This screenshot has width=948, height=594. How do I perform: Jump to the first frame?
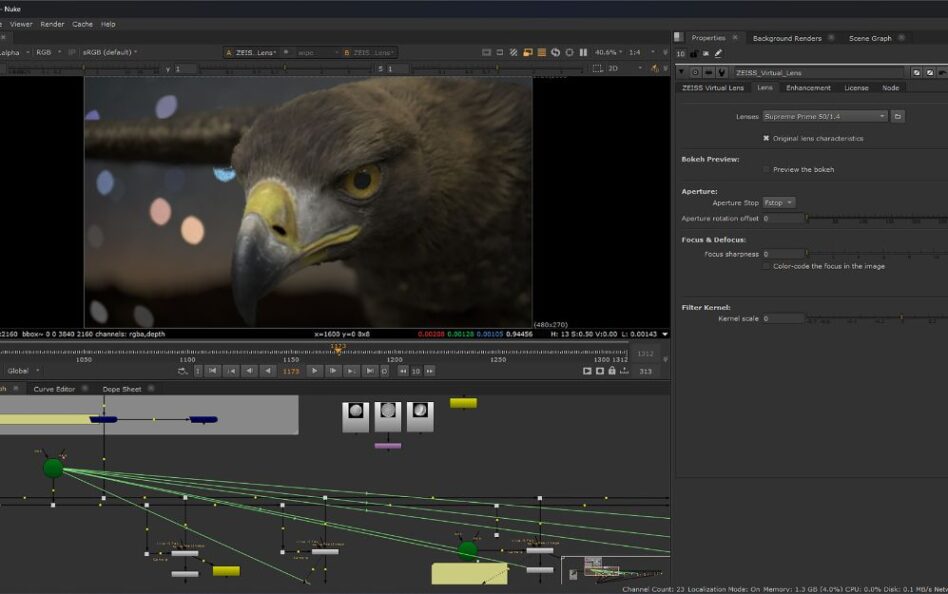click(213, 371)
